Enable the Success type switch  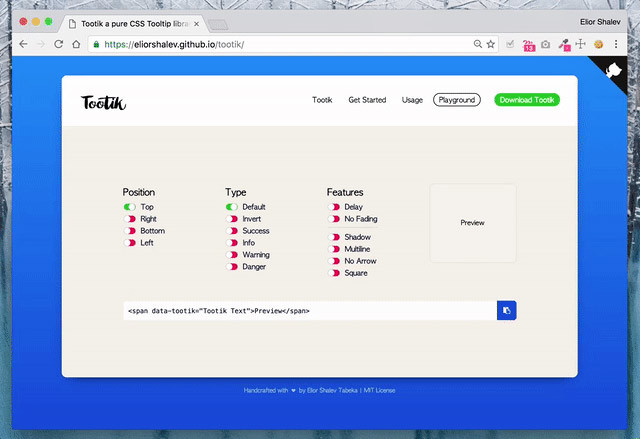click(231, 231)
